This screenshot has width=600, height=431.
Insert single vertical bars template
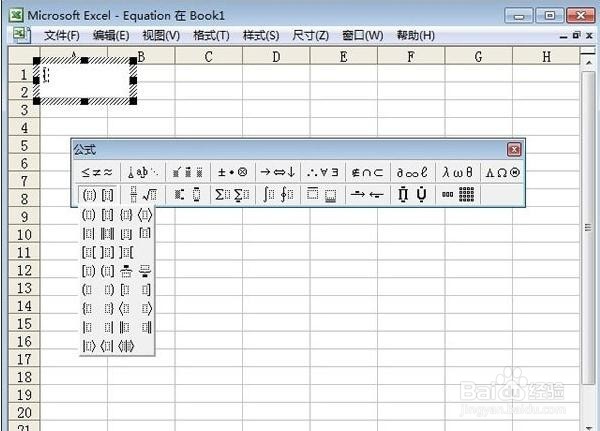[88, 233]
